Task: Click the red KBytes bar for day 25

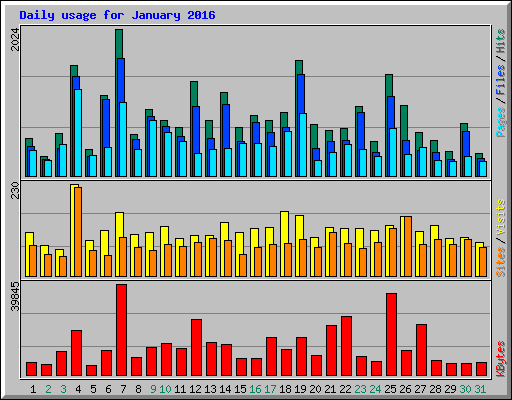Action: [392, 335]
